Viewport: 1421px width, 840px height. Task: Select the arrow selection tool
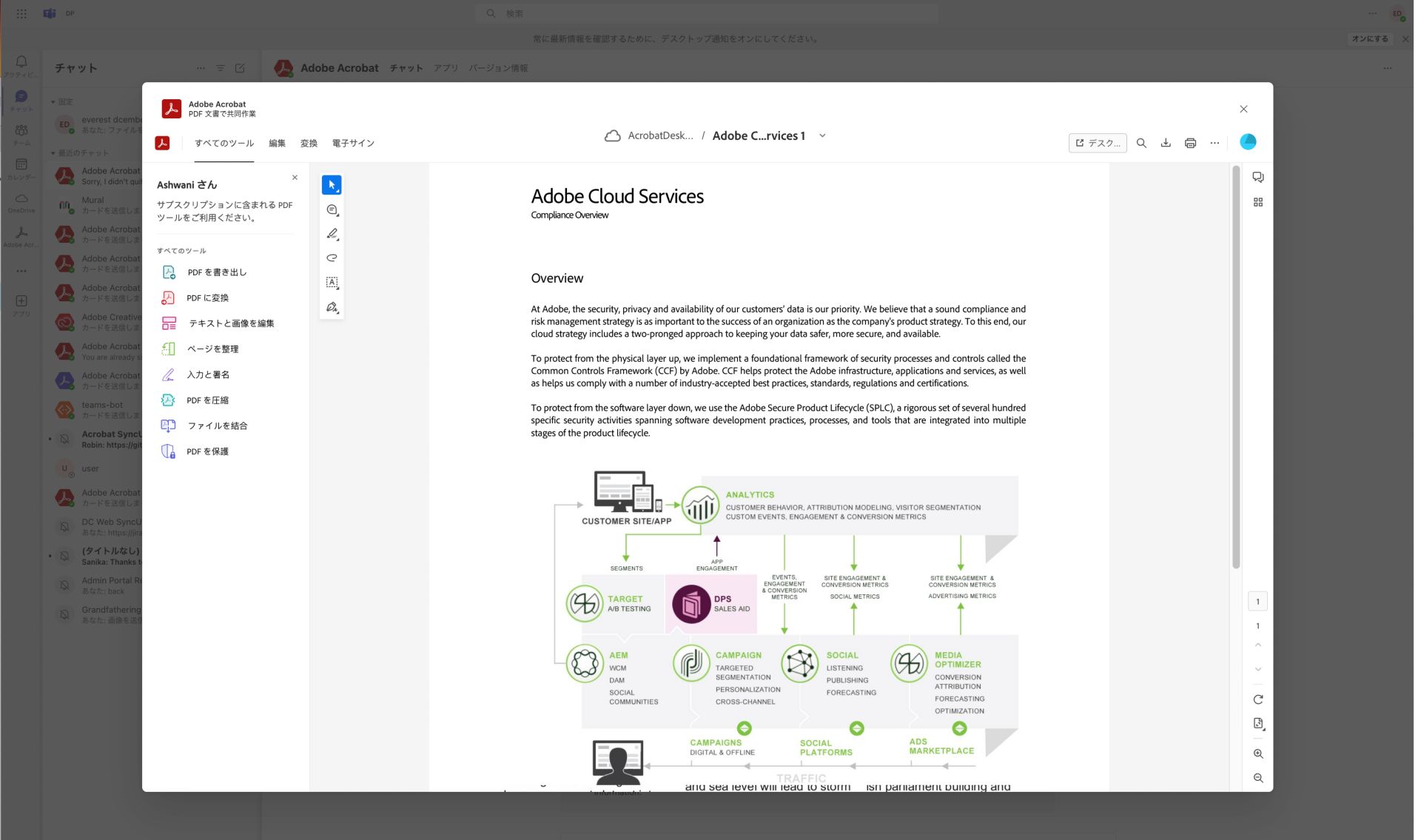tap(332, 185)
